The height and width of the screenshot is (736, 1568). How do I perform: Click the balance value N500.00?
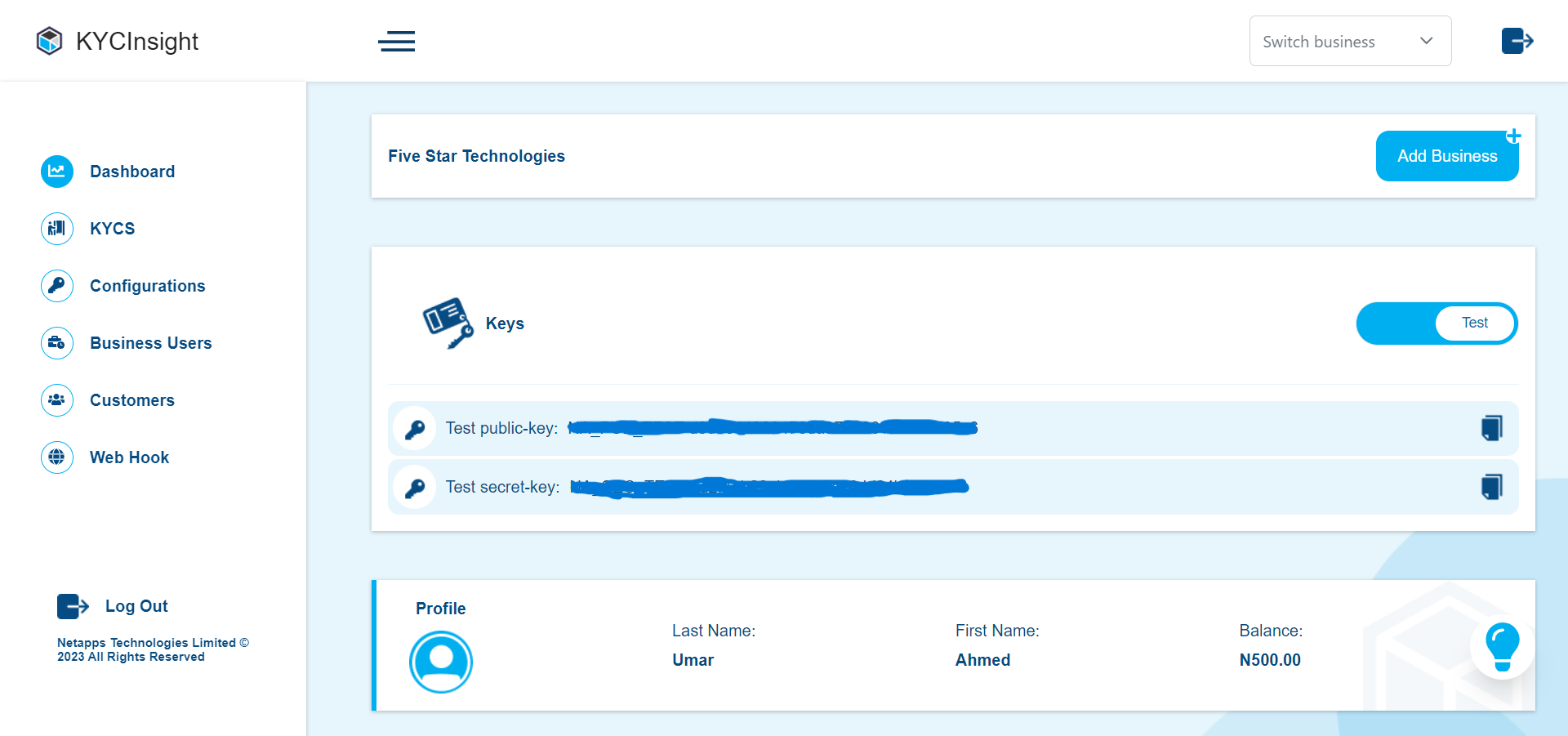point(1270,660)
